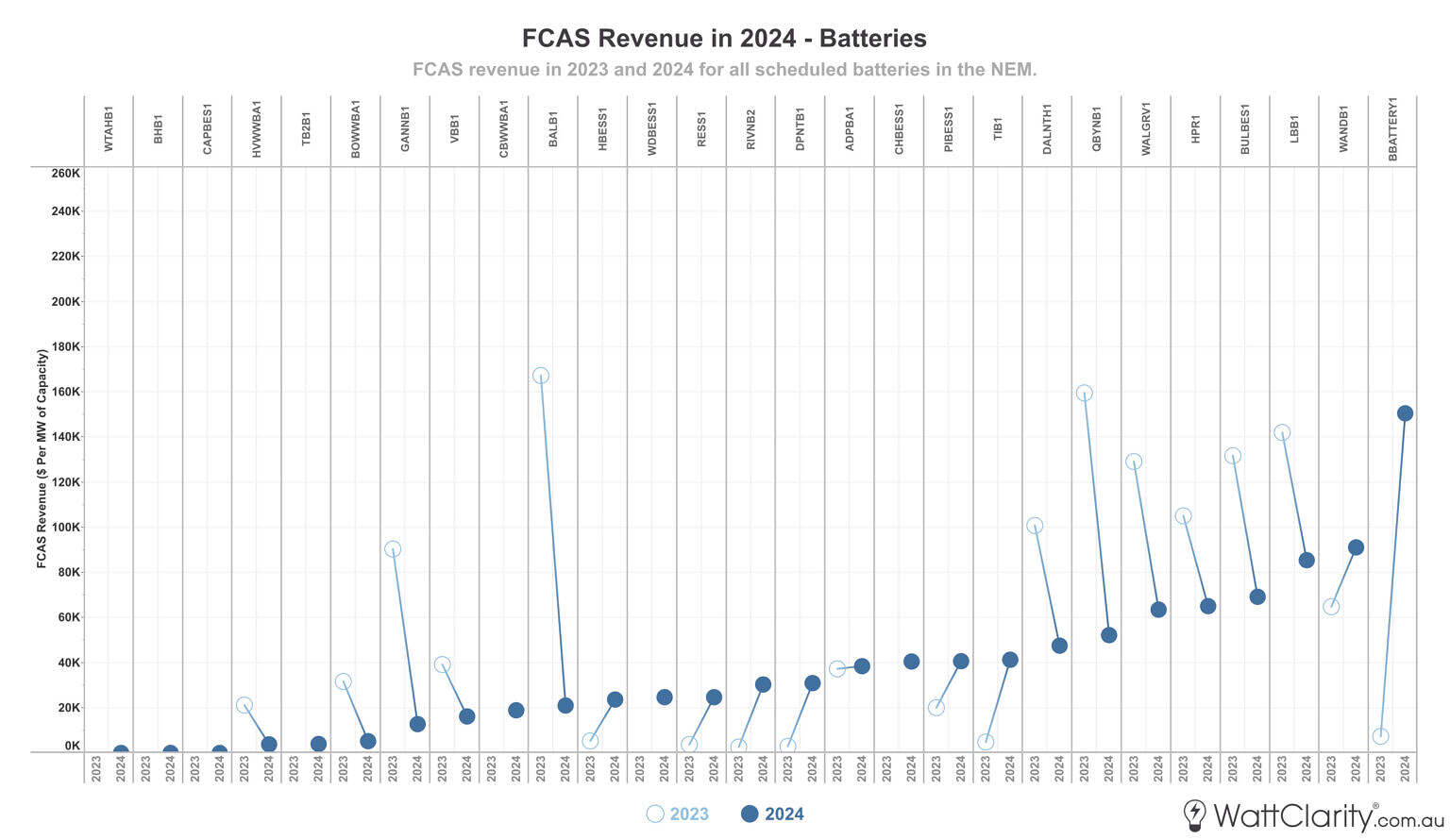The height and width of the screenshot is (840, 1450).
Task: Expand the CAPBES1 column header
Action: [x=208, y=127]
